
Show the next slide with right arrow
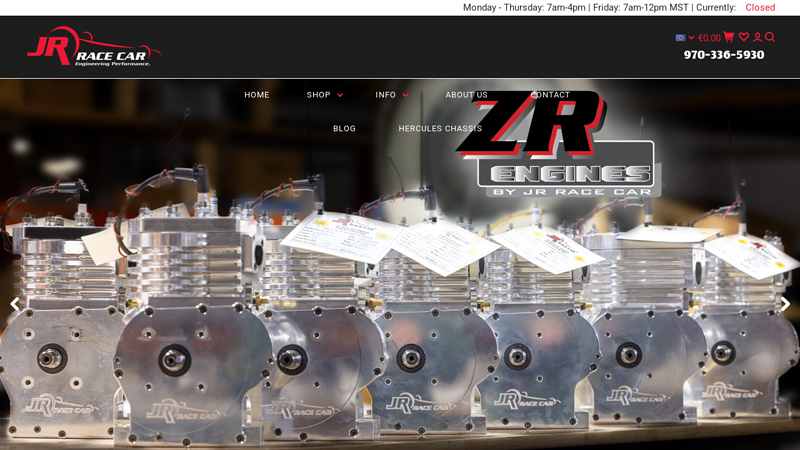click(785, 305)
